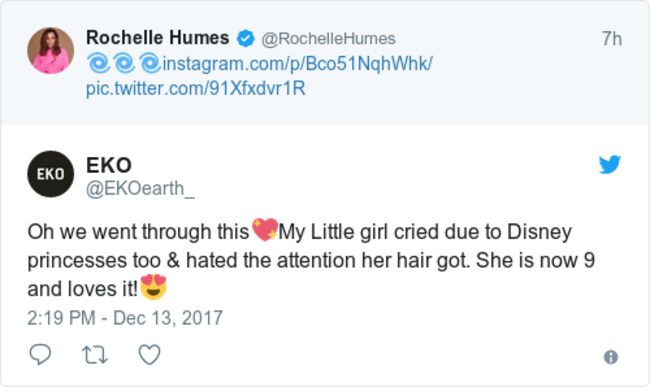Click the first cyclone emoji in quoted tweet

[x=98, y=63]
